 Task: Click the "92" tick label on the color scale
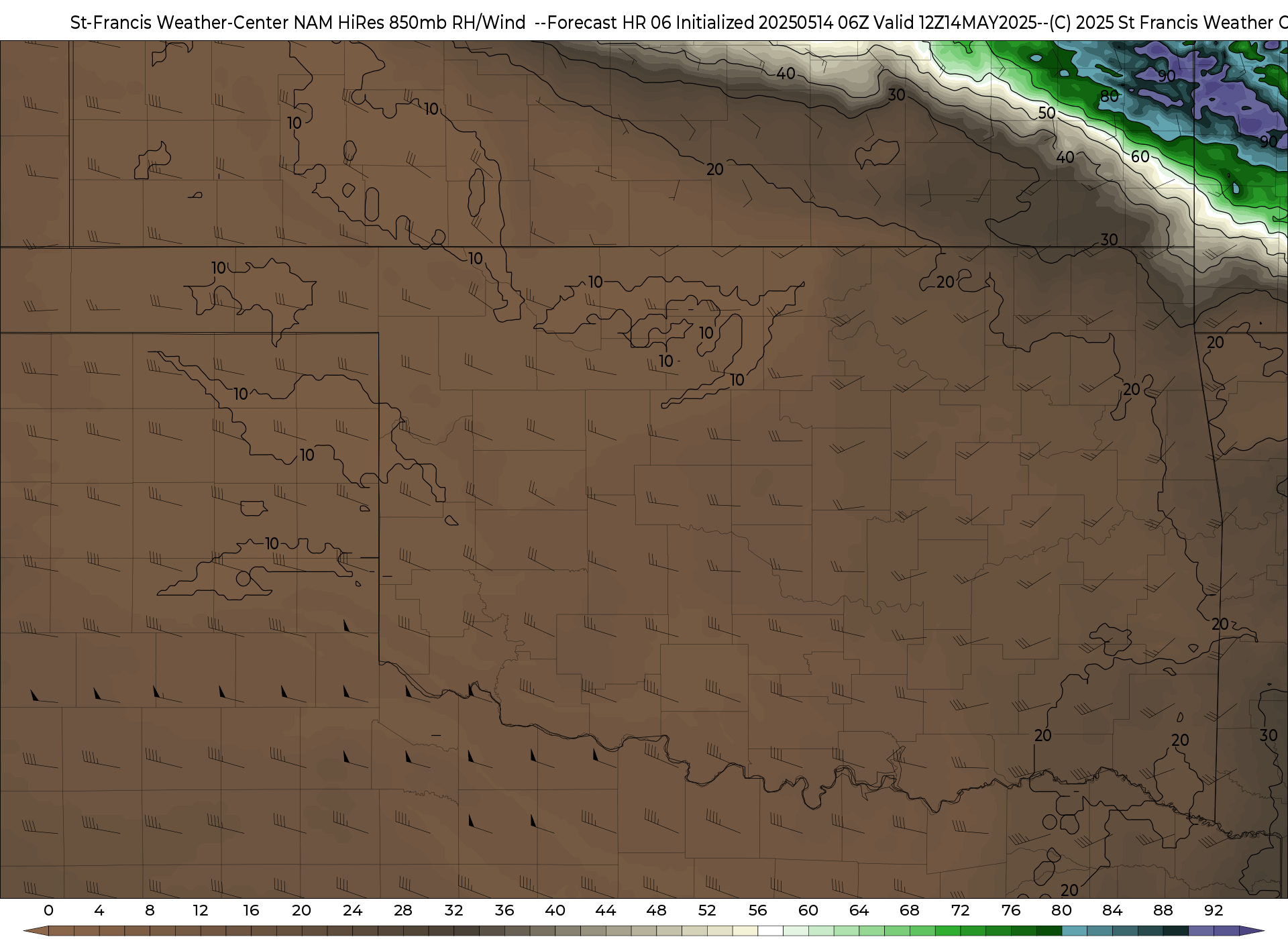(1214, 910)
